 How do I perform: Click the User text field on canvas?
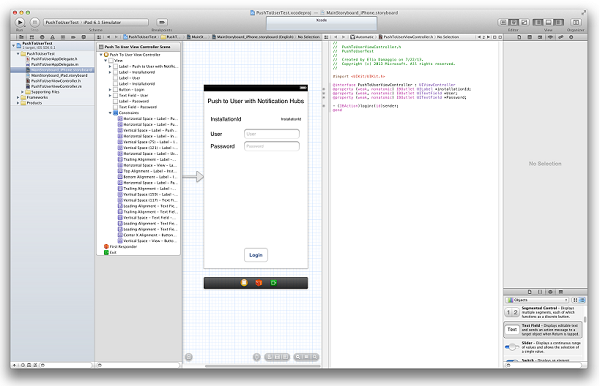click(272, 134)
